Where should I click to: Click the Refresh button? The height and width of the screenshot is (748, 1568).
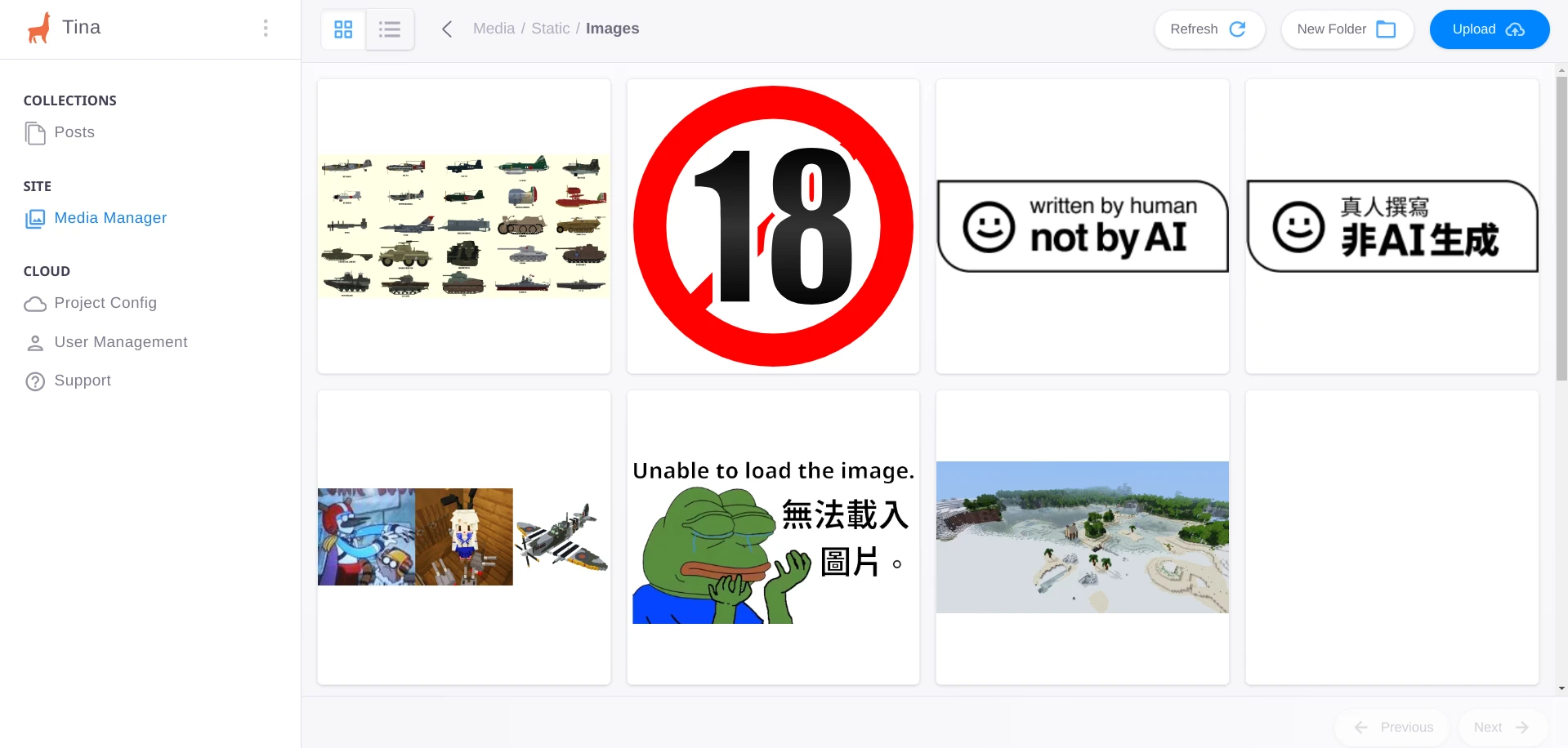(1208, 29)
